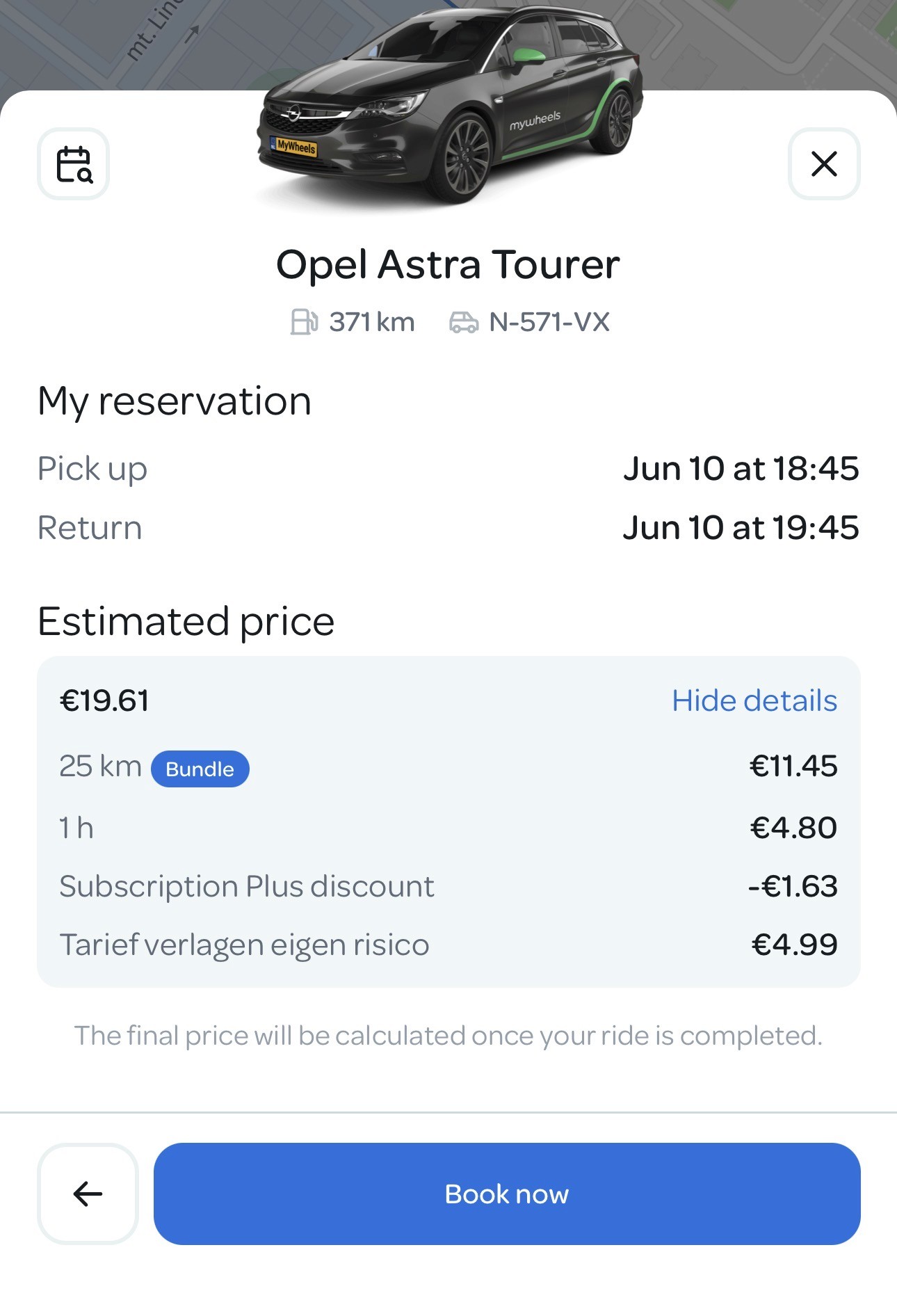Screen dimensions: 897x1316
Task: Tap the 1 h price €4.80
Action: pyautogui.click(x=793, y=828)
